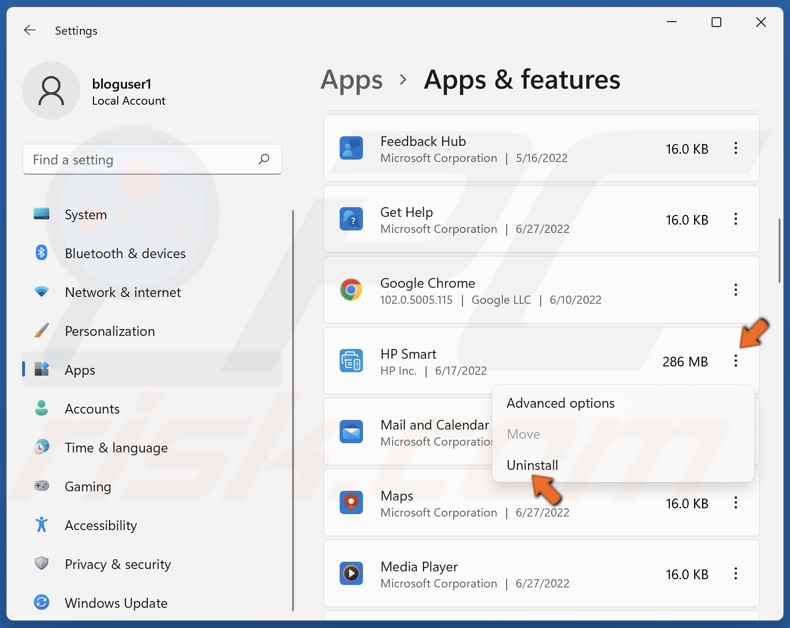Open Bluetooth & devices settings
This screenshot has width=790, height=628.
152,253
